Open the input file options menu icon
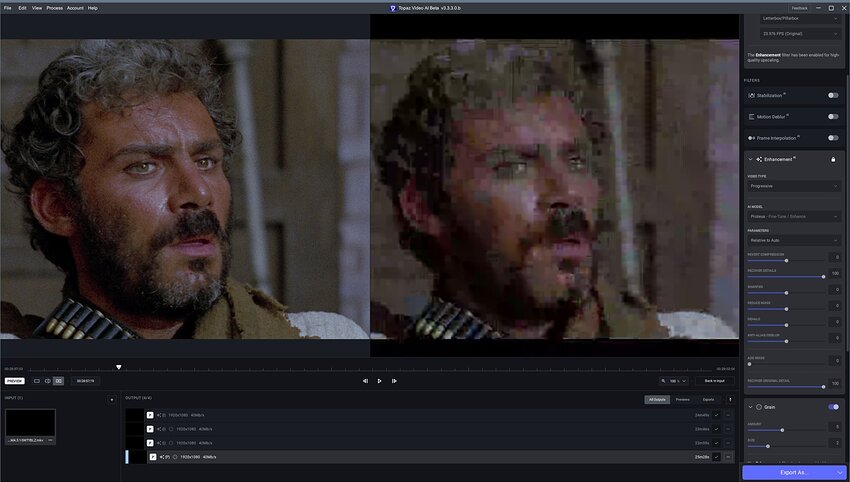The height and width of the screenshot is (482, 850). click(50, 440)
